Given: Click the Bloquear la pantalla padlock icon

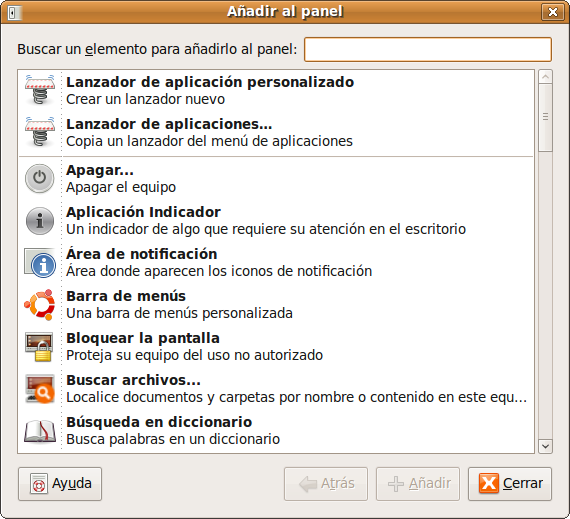Looking at the screenshot, I should pos(39,347).
